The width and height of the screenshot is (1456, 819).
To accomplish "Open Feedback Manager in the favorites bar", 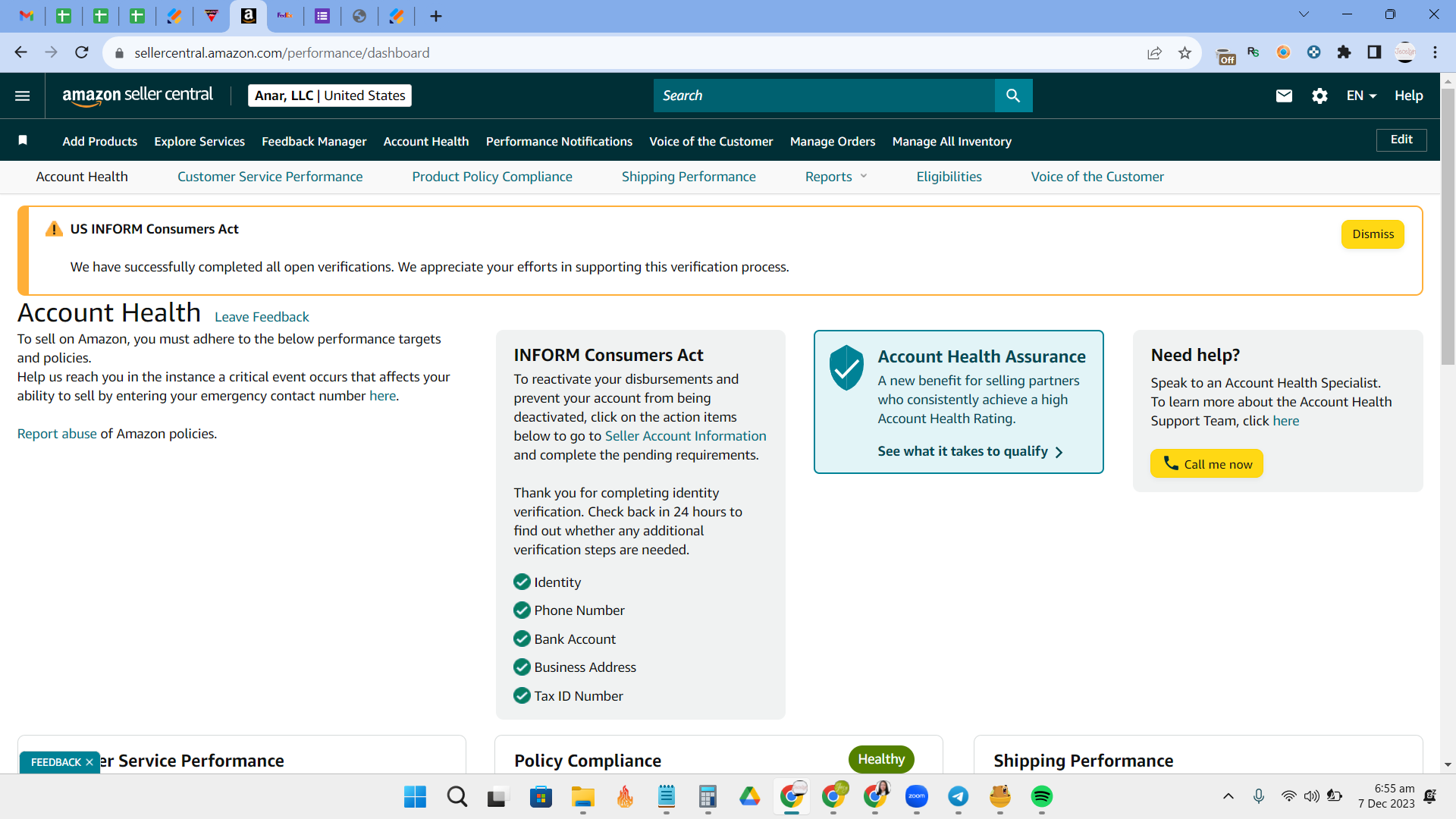I will (x=314, y=141).
